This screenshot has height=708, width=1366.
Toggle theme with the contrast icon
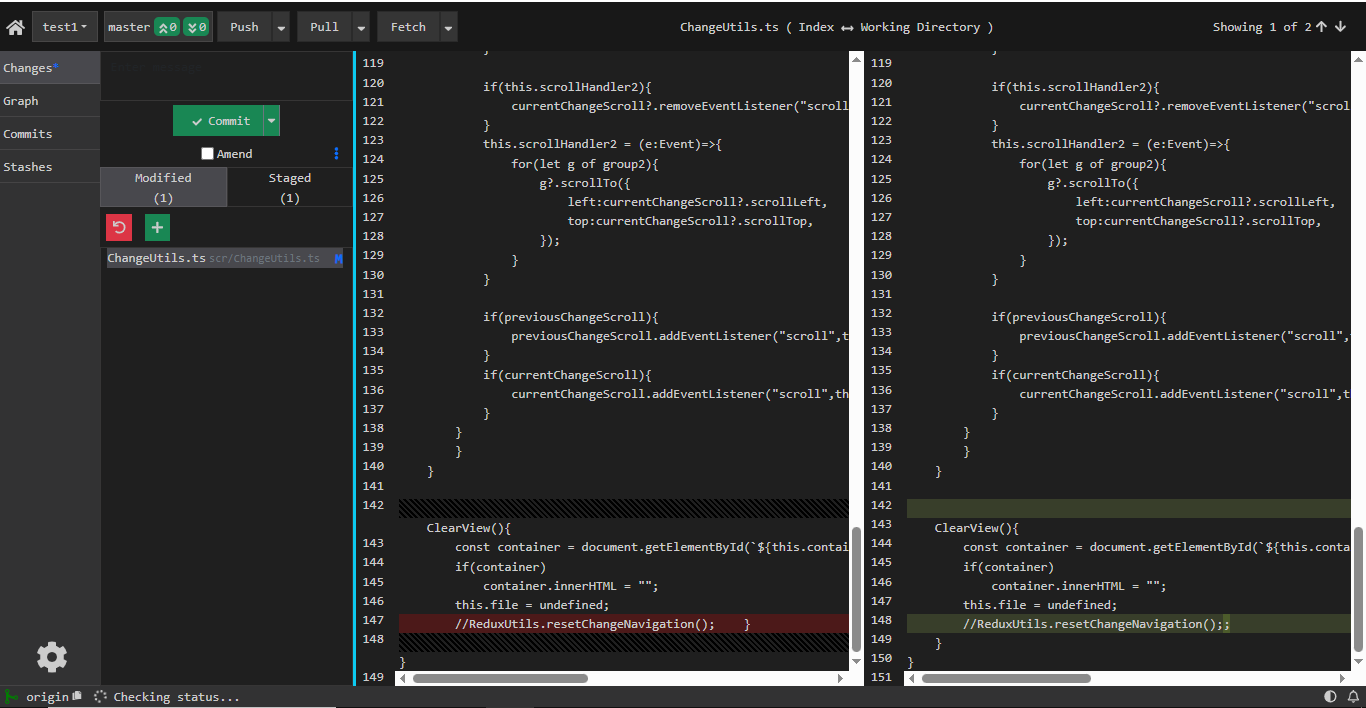[x=1330, y=696]
